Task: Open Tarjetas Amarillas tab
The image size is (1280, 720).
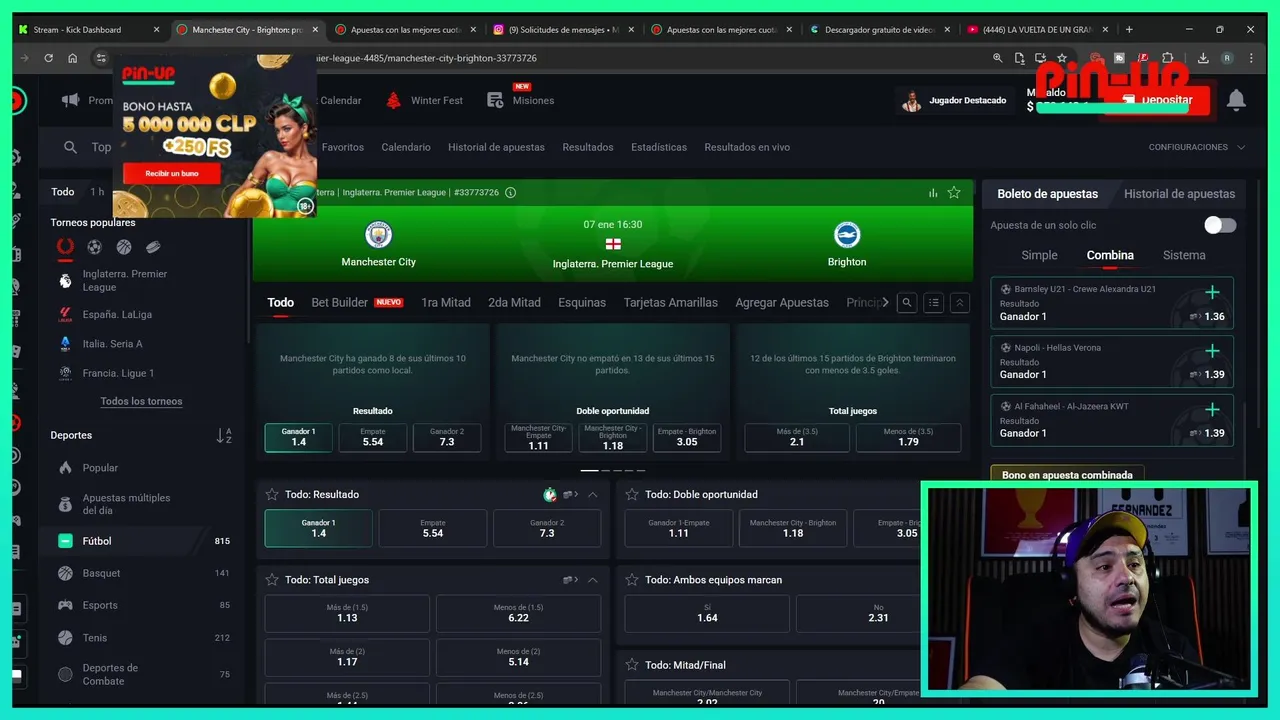Action: click(x=671, y=302)
